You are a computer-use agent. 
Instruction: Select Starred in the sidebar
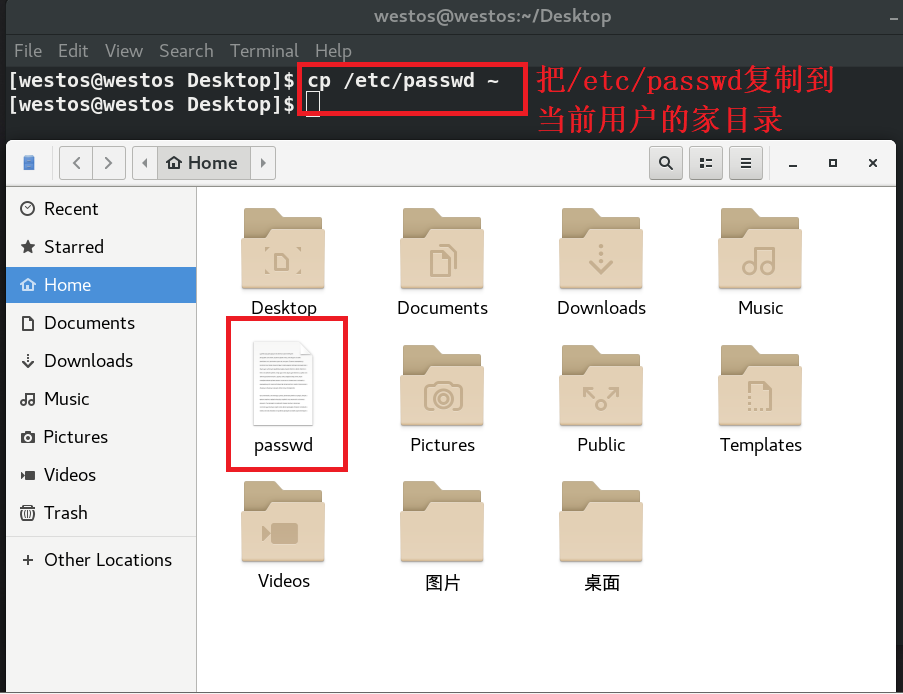[x=101, y=246]
